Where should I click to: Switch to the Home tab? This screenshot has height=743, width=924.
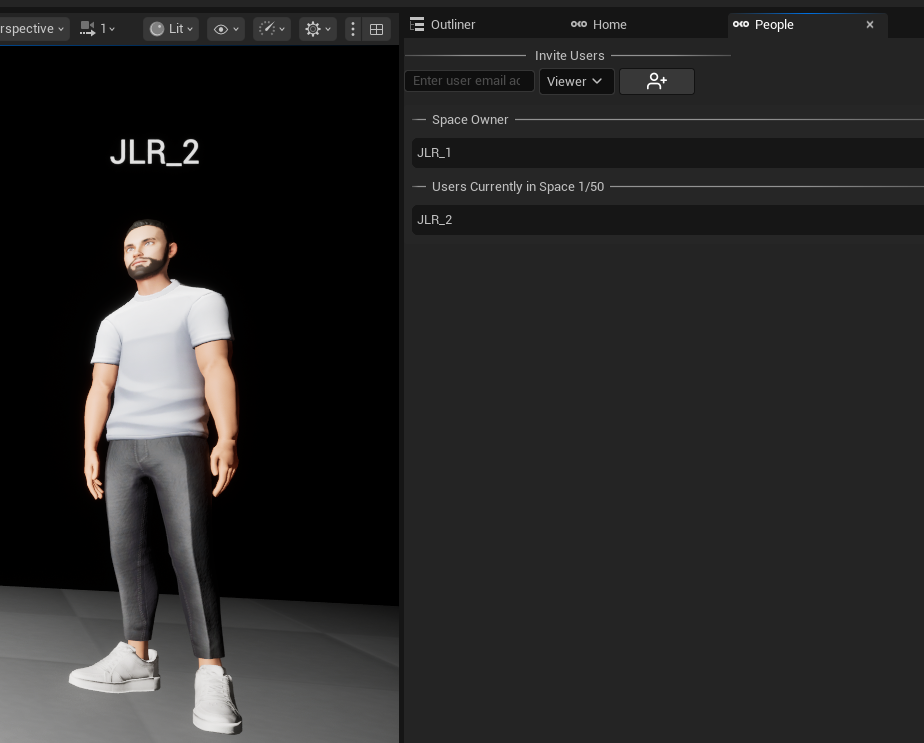599,24
